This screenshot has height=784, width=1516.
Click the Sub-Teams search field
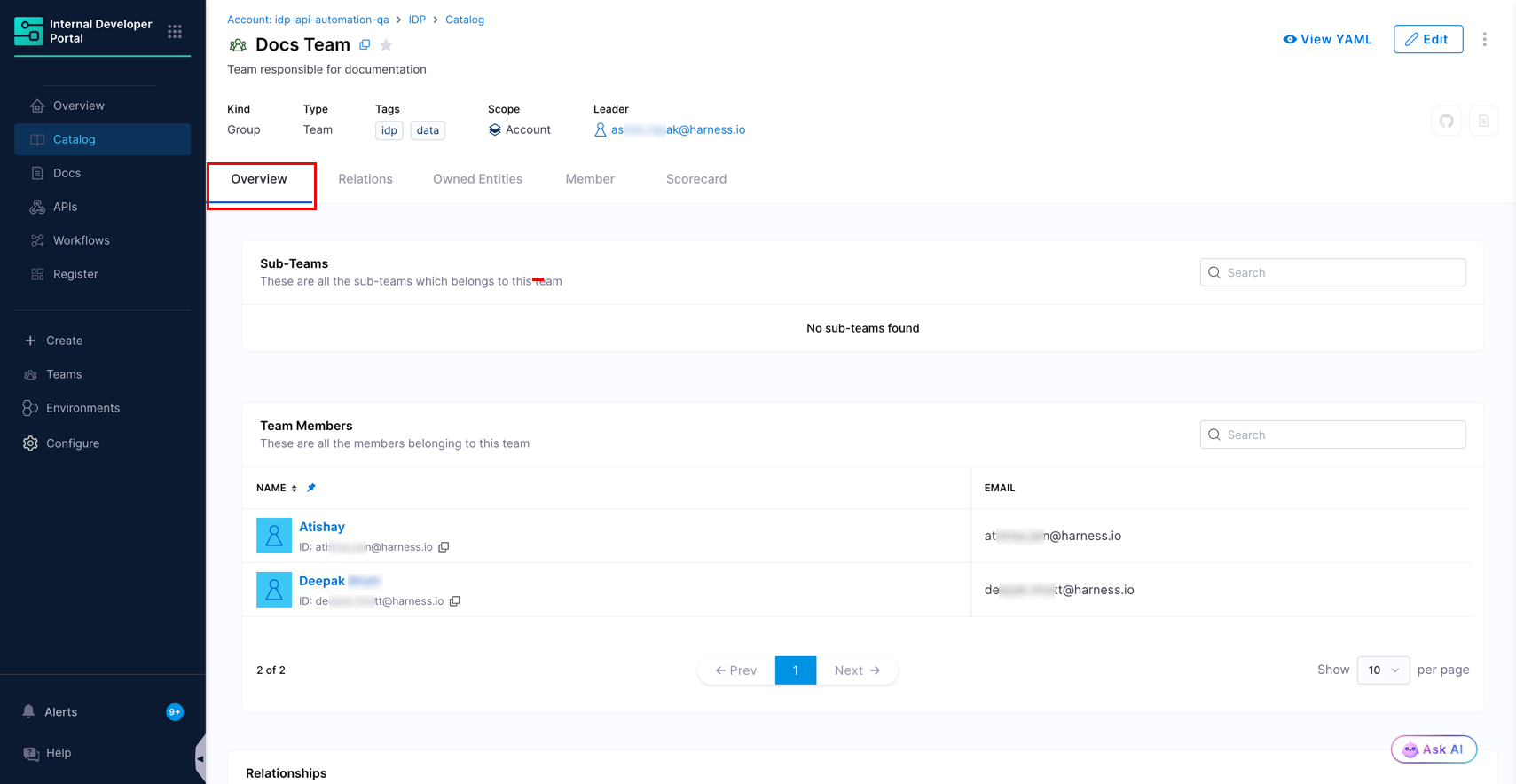pyautogui.click(x=1332, y=272)
